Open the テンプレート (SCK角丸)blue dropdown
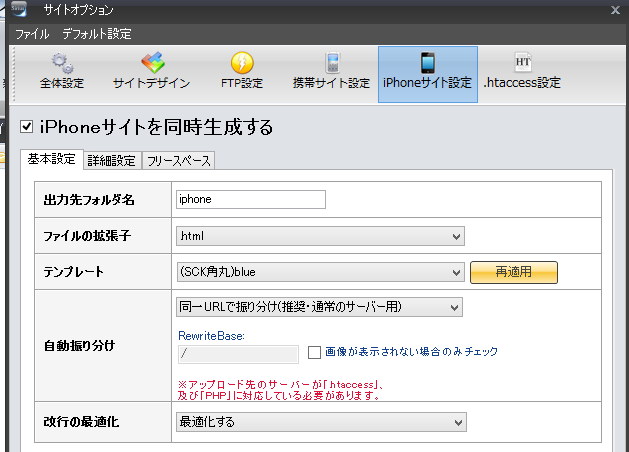 click(320, 272)
